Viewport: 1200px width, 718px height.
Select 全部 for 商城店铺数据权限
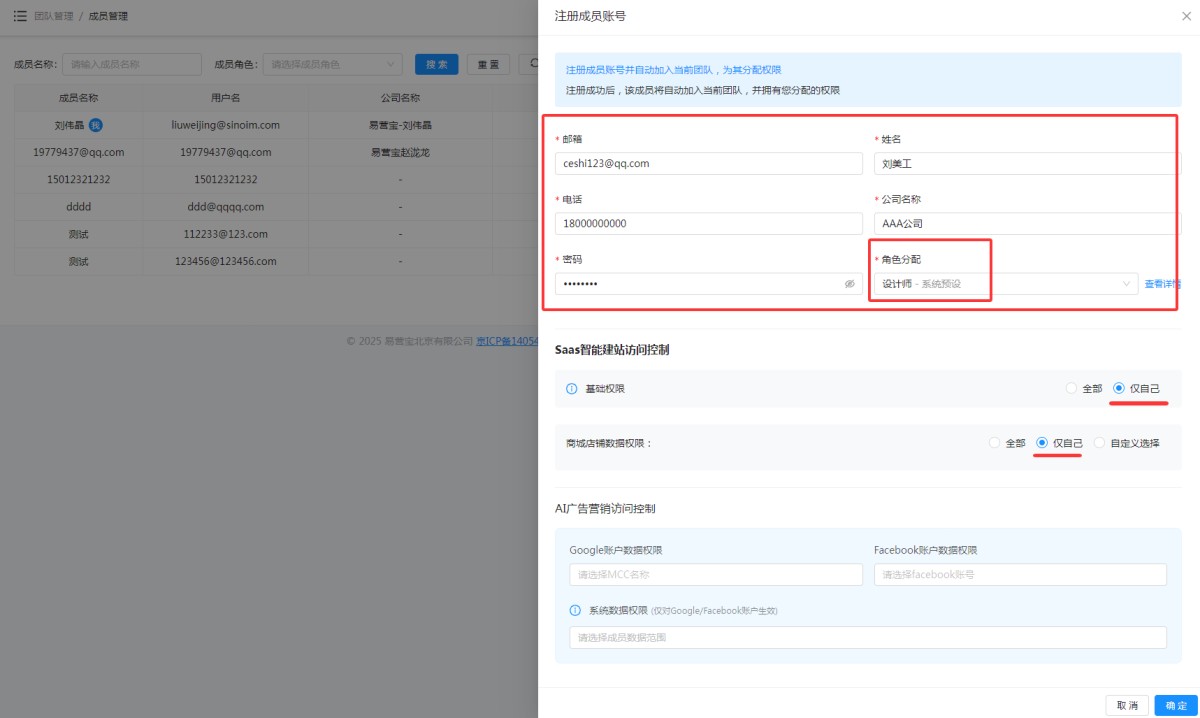pos(994,443)
